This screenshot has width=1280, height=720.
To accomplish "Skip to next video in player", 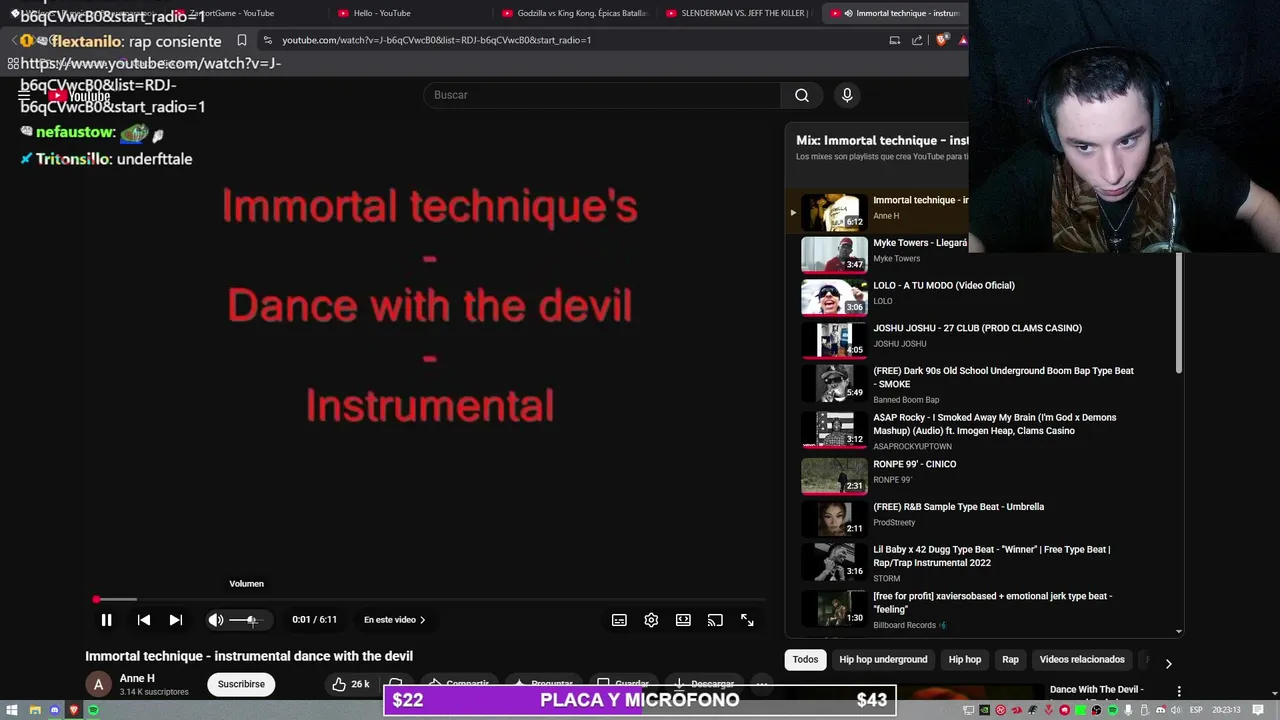I will (x=176, y=620).
